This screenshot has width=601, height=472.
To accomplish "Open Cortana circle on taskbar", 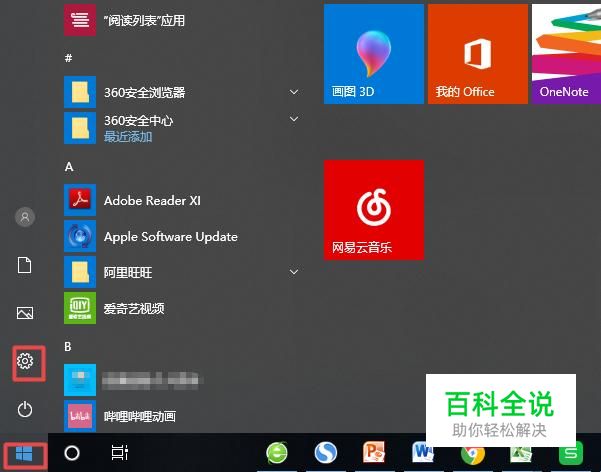I will tap(72, 453).
